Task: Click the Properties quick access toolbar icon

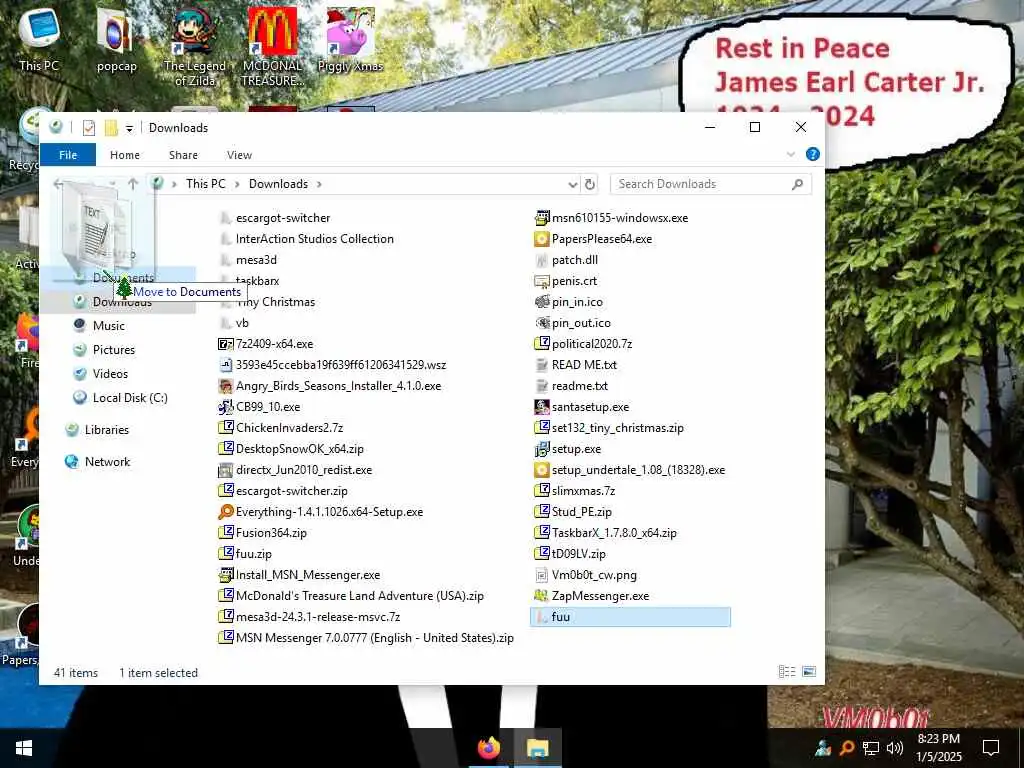Action: [89, 128]
